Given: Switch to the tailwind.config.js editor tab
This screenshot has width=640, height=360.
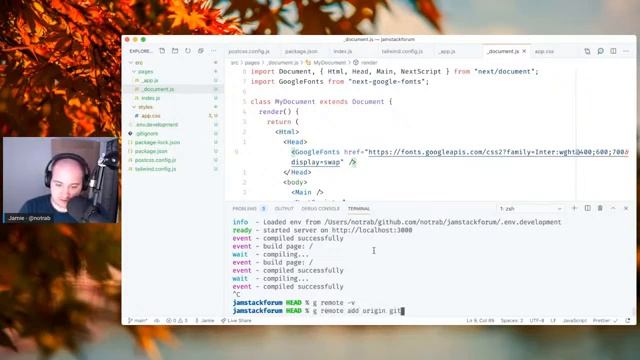Looking at the screenshot, I should tap(402, 51).
